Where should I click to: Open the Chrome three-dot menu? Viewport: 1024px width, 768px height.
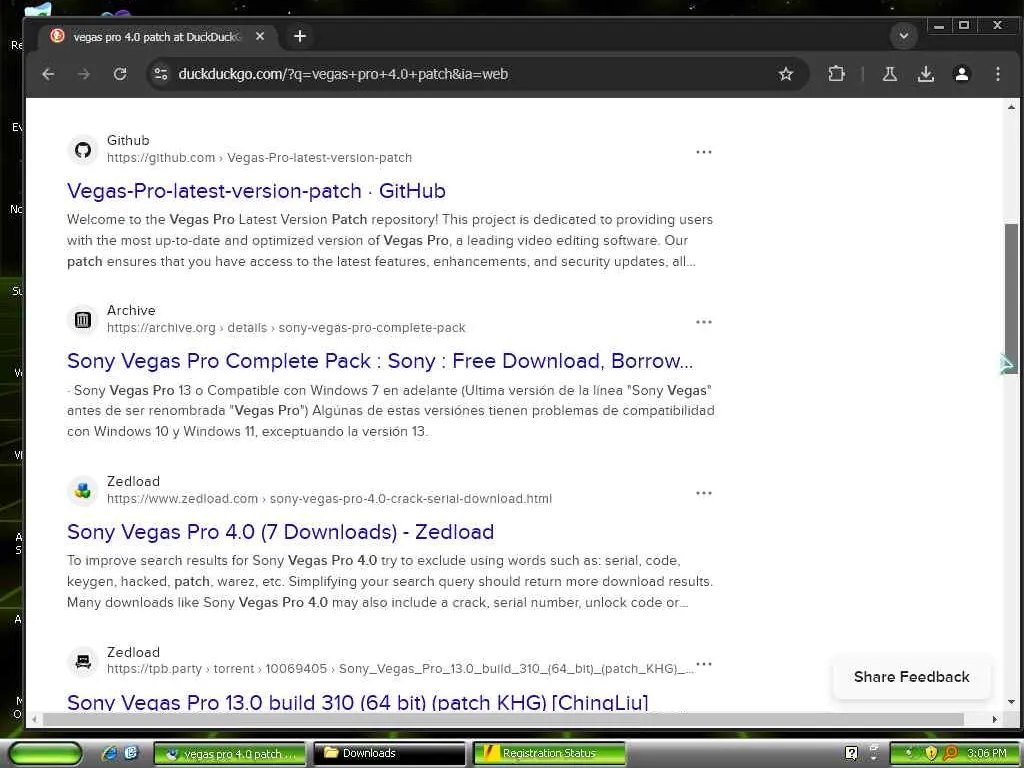click(x=997, y=74)
